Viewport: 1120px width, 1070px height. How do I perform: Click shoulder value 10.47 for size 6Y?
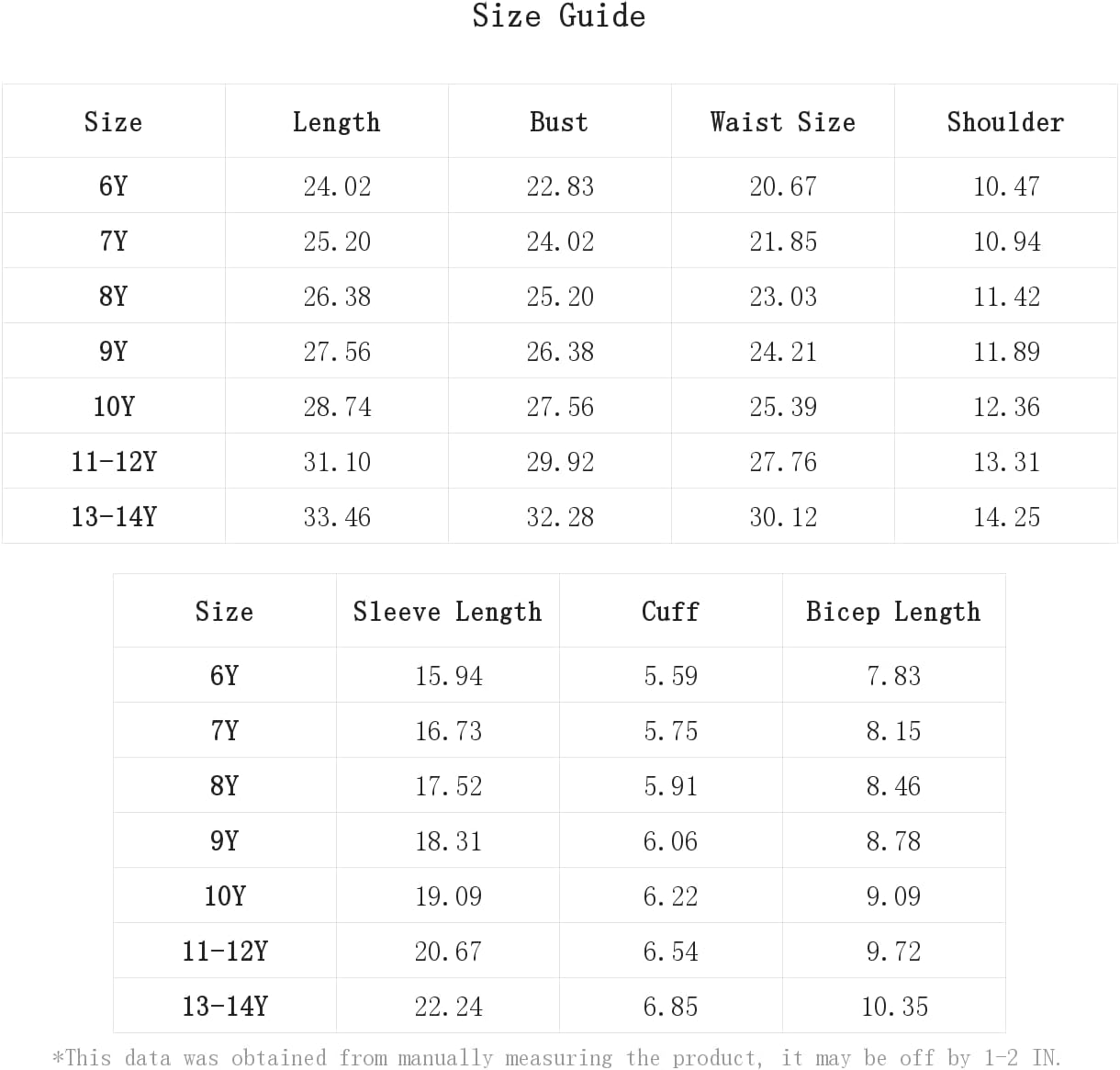(1006, 186)
